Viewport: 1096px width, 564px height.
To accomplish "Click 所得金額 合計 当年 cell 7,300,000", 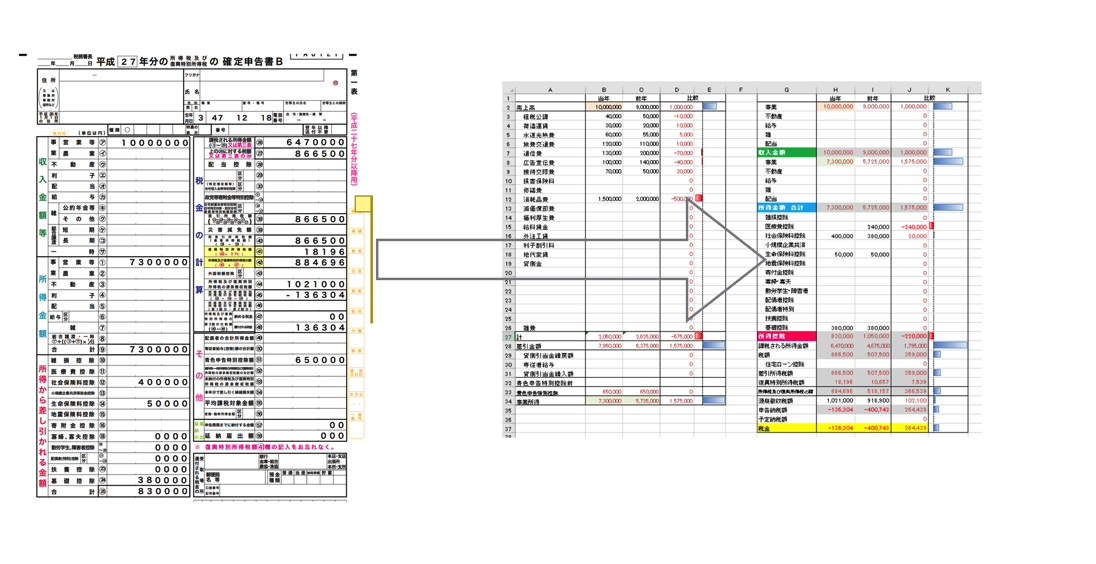I will coord(835,208).
